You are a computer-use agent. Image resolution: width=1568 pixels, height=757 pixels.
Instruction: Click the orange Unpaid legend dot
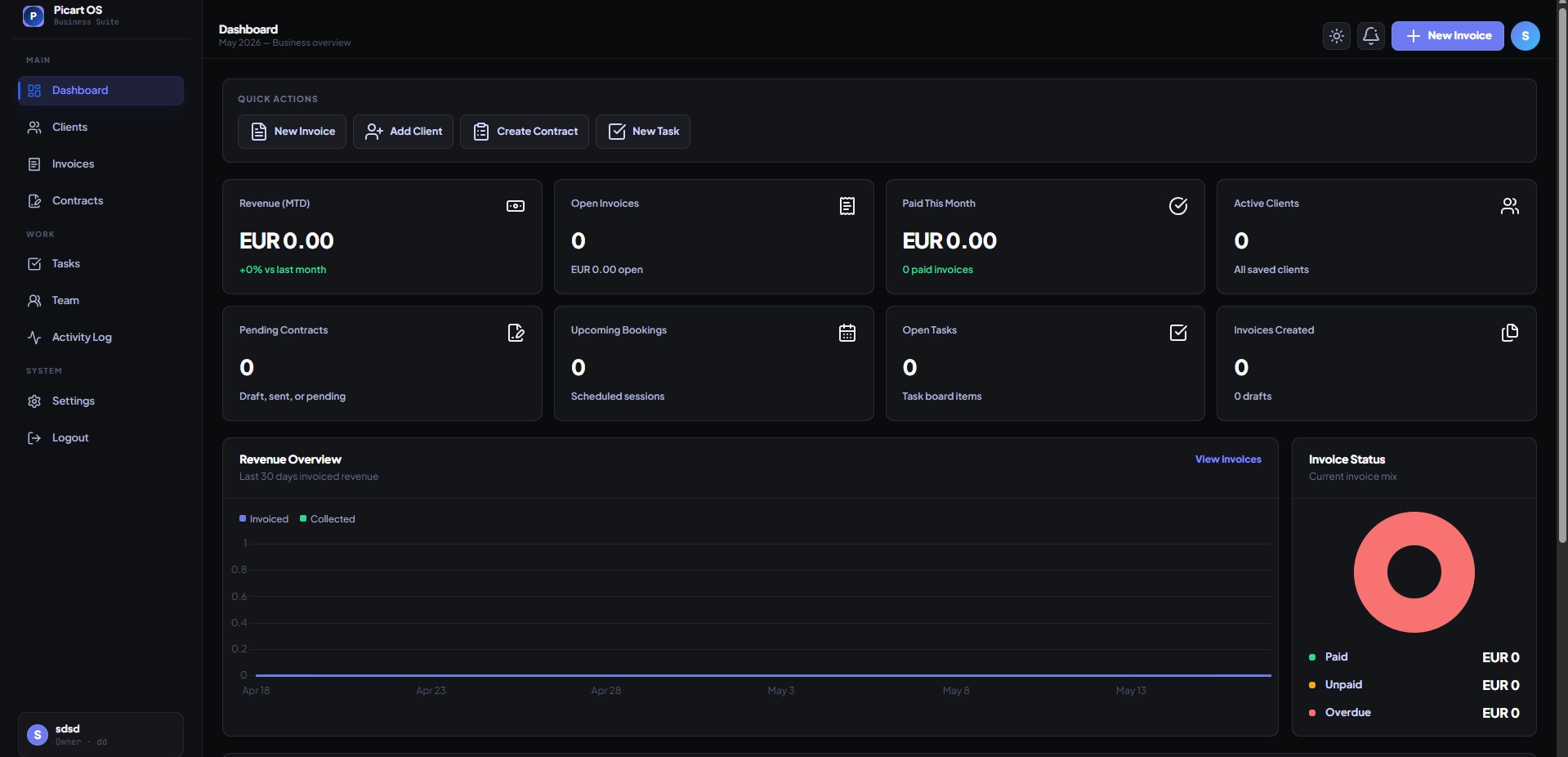click(x=1312, y=685)
